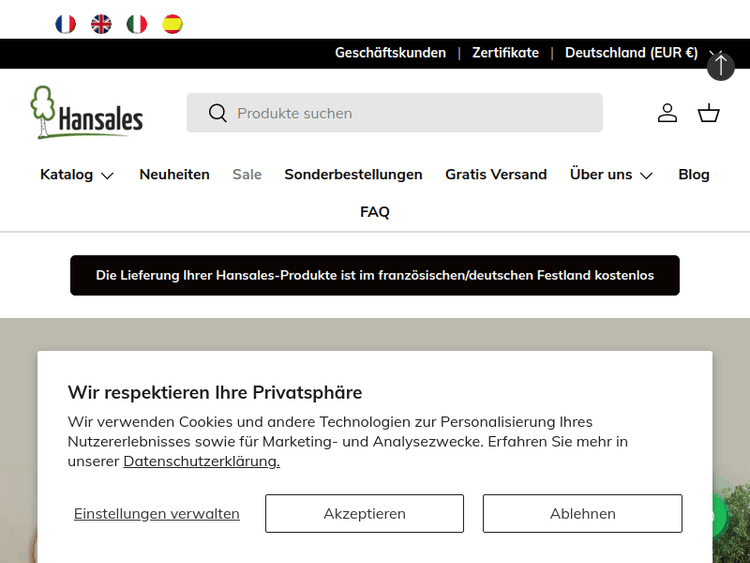Switch site language via Spanish flag
This screenshot has height=563, width=750.
click(172, 24)
